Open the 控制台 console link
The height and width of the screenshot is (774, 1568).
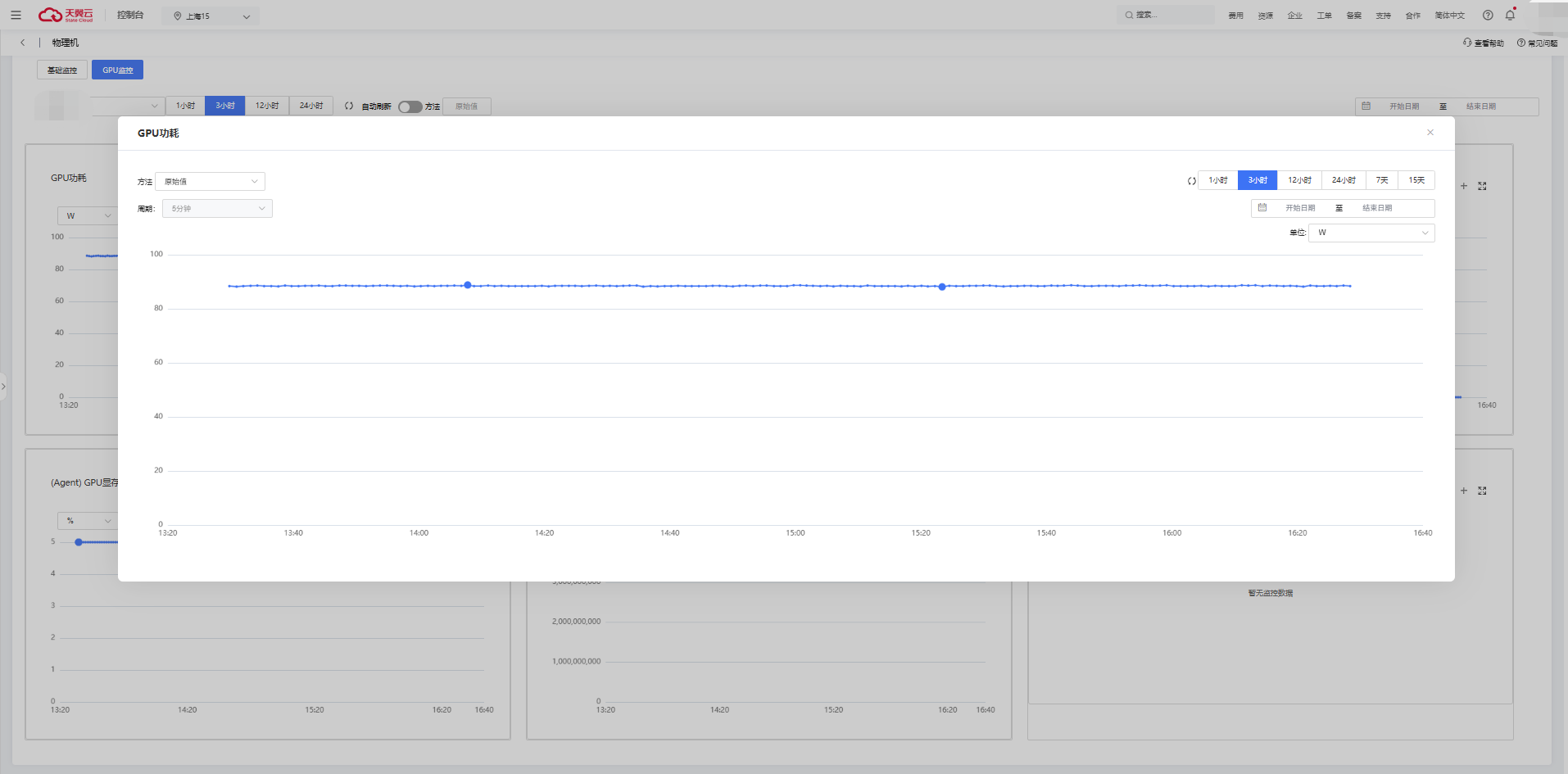130,15
